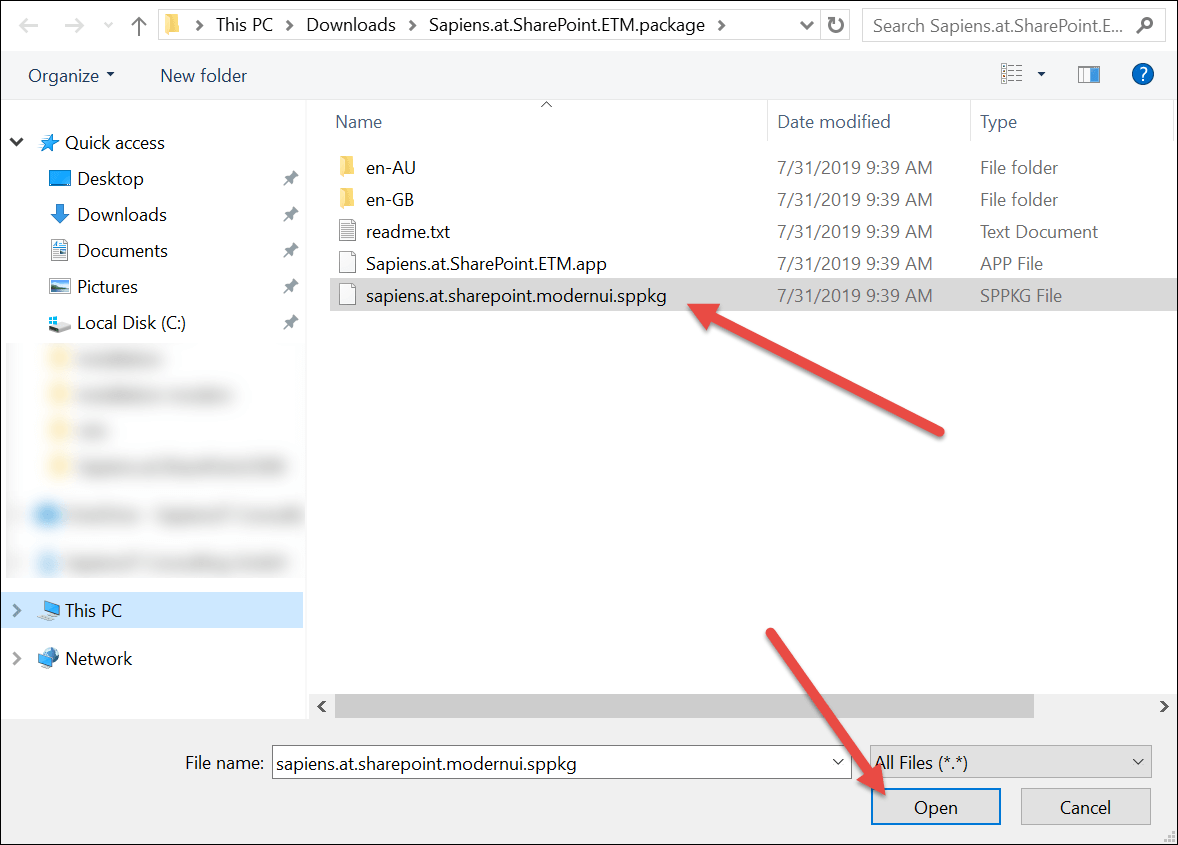Click the Up one level arrow
1178x845 pixels.
(x=139, y=26)
